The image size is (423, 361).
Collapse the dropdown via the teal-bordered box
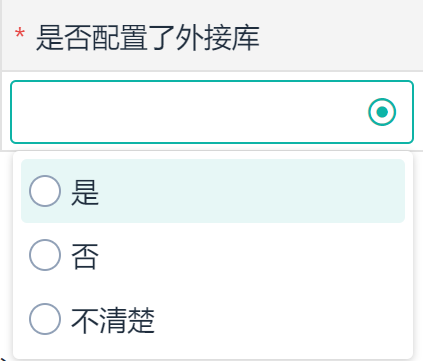coord(212,112)
